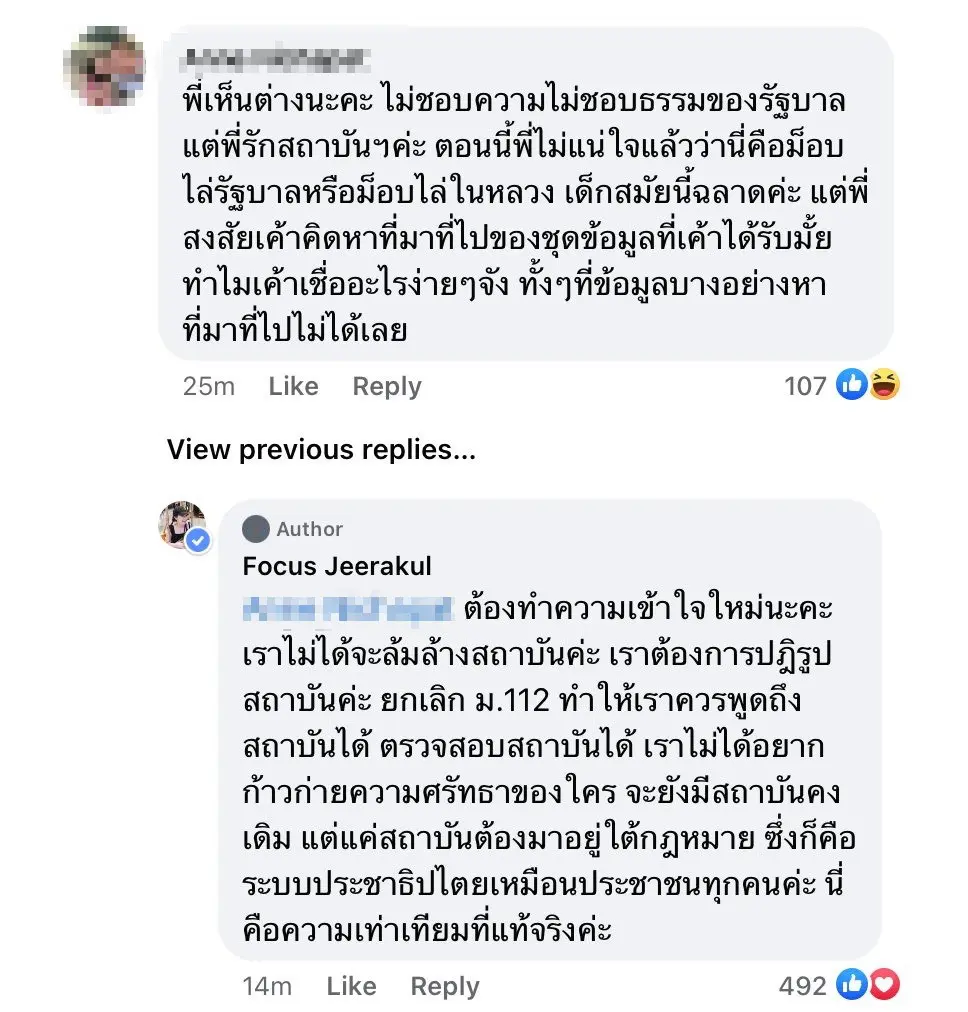Screen dimensions: 968x1012
Task: Expand View previous replies
Action: [321, 450]
